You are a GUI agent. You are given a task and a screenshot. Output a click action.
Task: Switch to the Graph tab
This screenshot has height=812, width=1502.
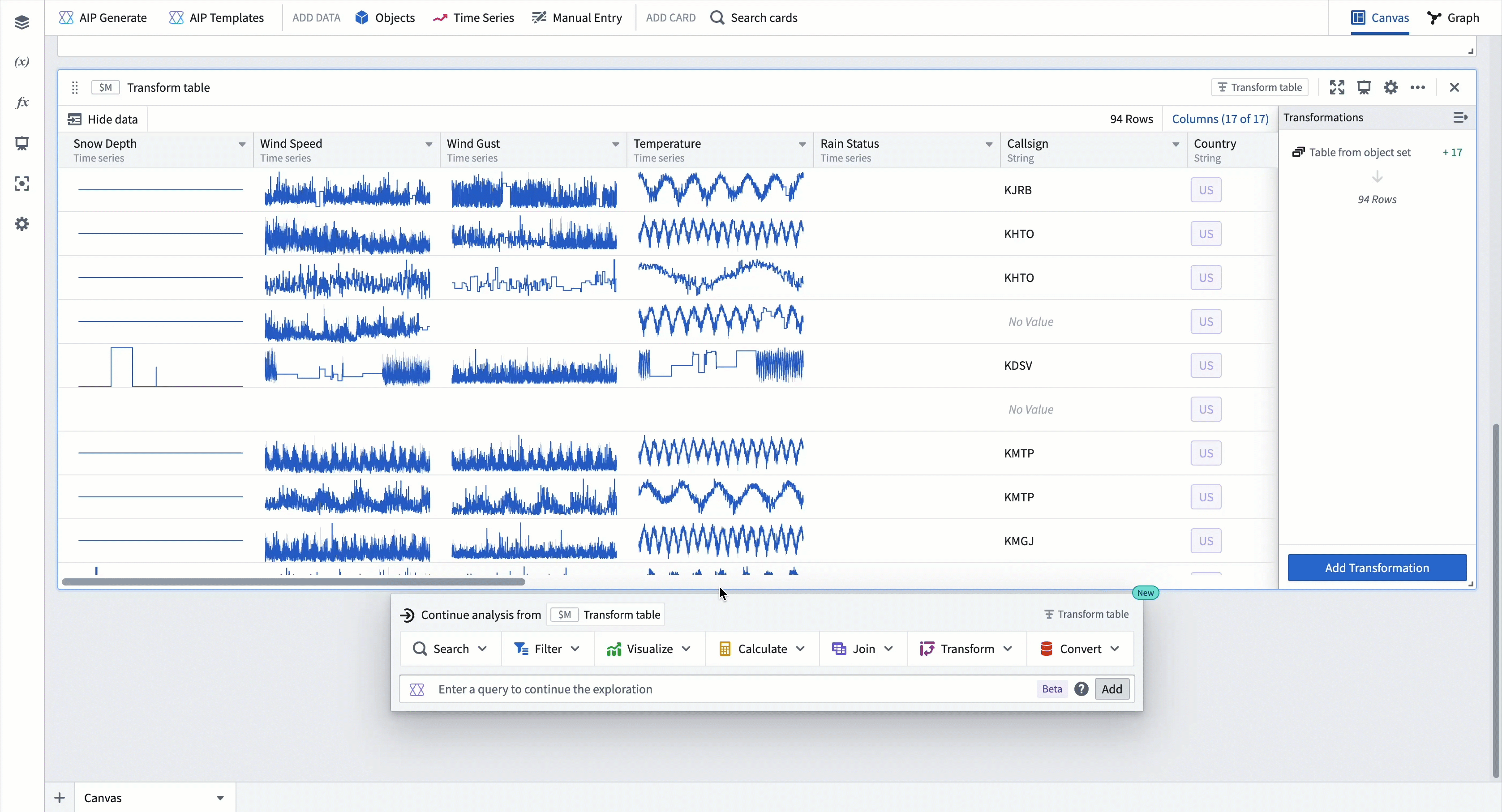(x=1454, y=17)
